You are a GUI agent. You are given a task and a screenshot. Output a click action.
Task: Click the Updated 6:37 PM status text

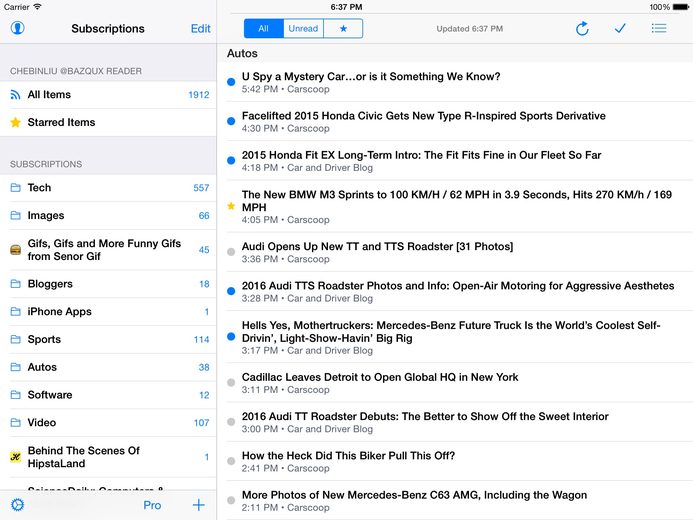469,29
